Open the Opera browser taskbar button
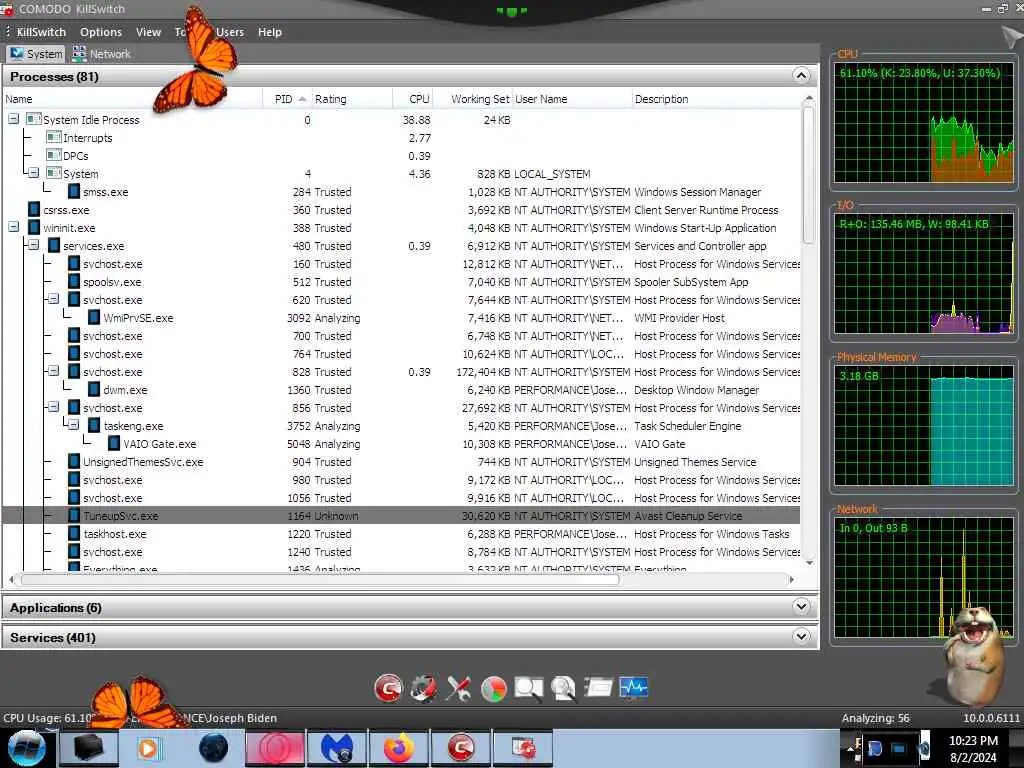This screenshot has height=768, width=1024. 274,748
